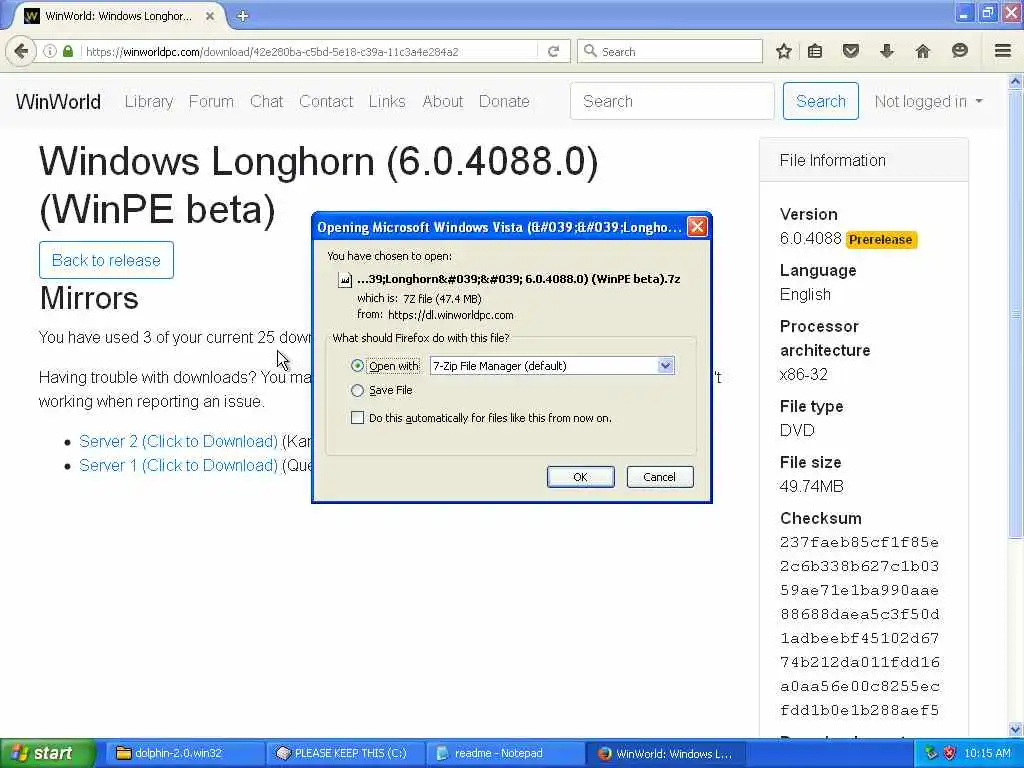This screenshot has width=1024, height=768.
Task: Close the file opening dialog with X
Action: 697,227
